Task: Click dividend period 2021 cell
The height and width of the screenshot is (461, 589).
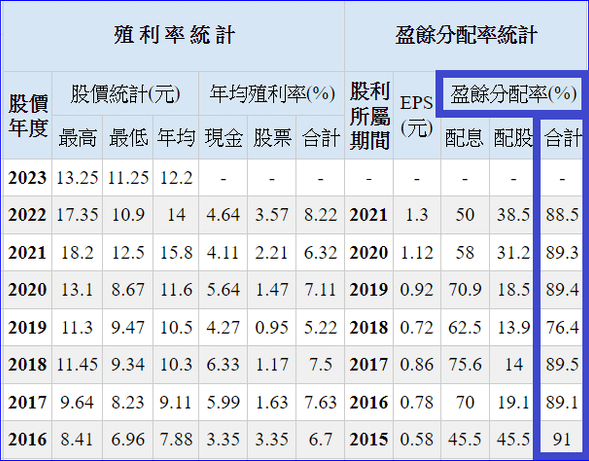Action: (369, 215)
